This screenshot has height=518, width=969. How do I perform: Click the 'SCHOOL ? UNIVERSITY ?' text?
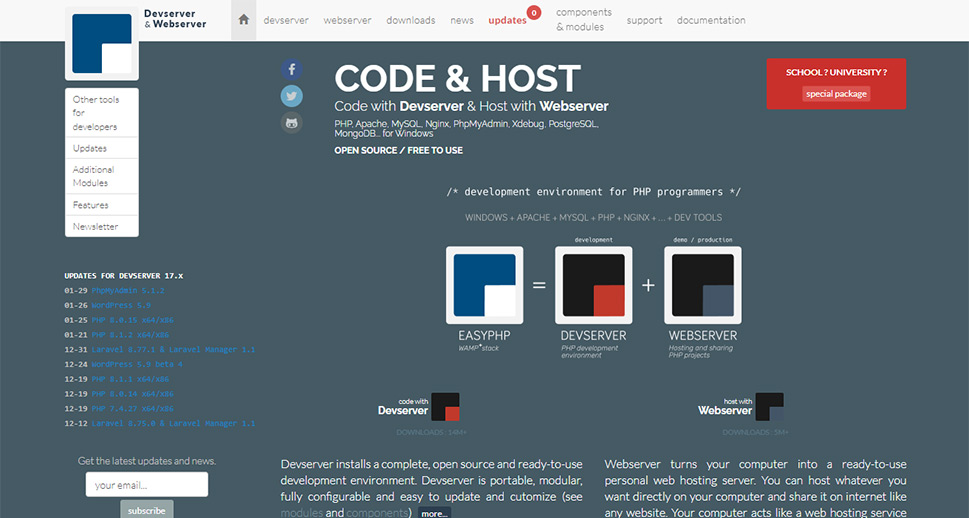click(836, 72)
